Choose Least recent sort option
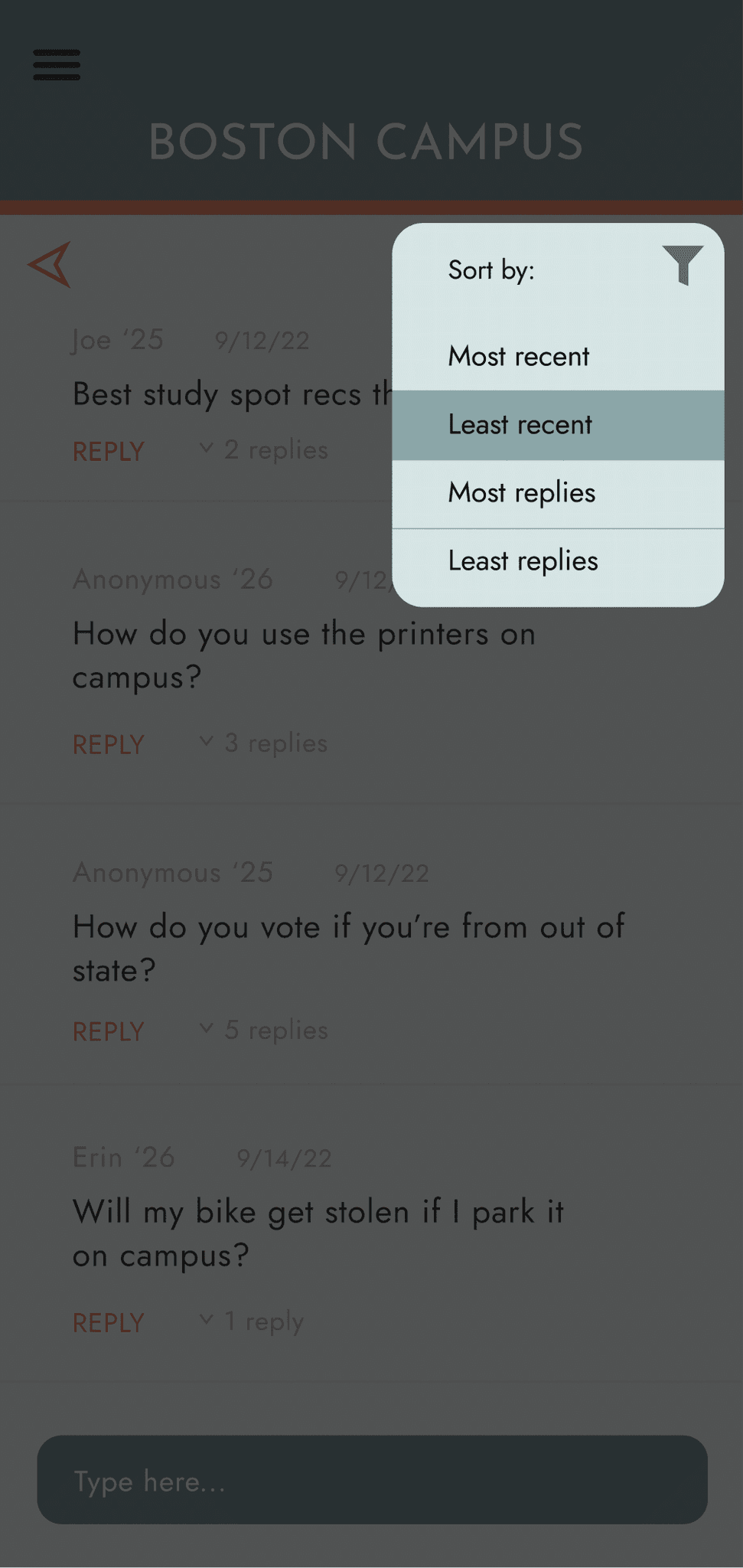Viewport: 743px width, 1568px height. coord(558,425)
